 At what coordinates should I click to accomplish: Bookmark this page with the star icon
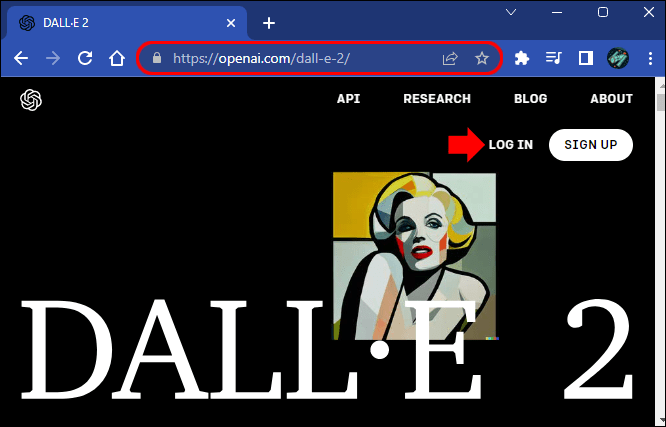(x=482, y=58)
